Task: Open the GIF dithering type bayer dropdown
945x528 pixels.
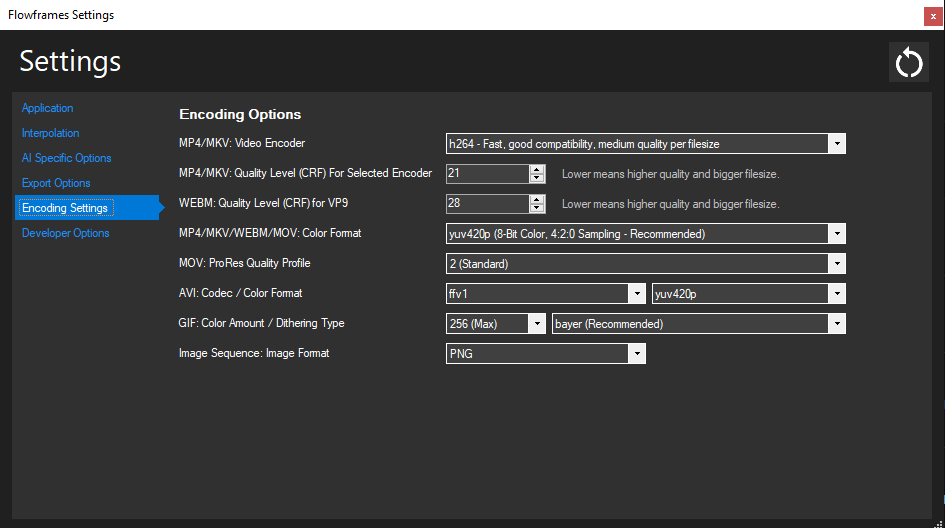Action: tap(699, 324)
